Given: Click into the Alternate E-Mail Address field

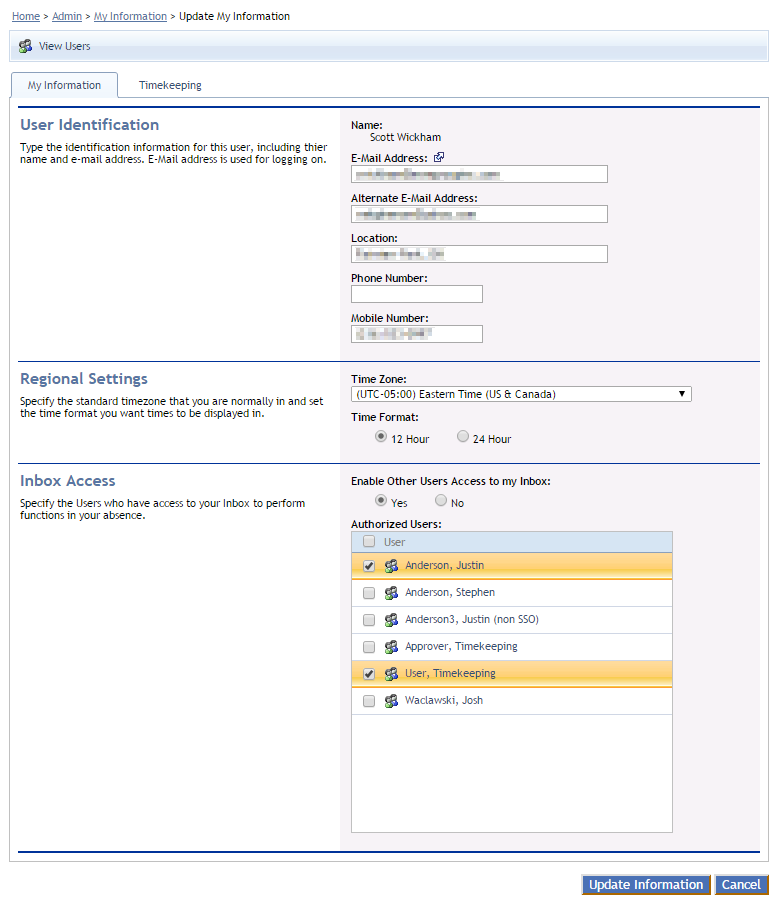Looking at the screenshot, I should click(x=479, y=214).
